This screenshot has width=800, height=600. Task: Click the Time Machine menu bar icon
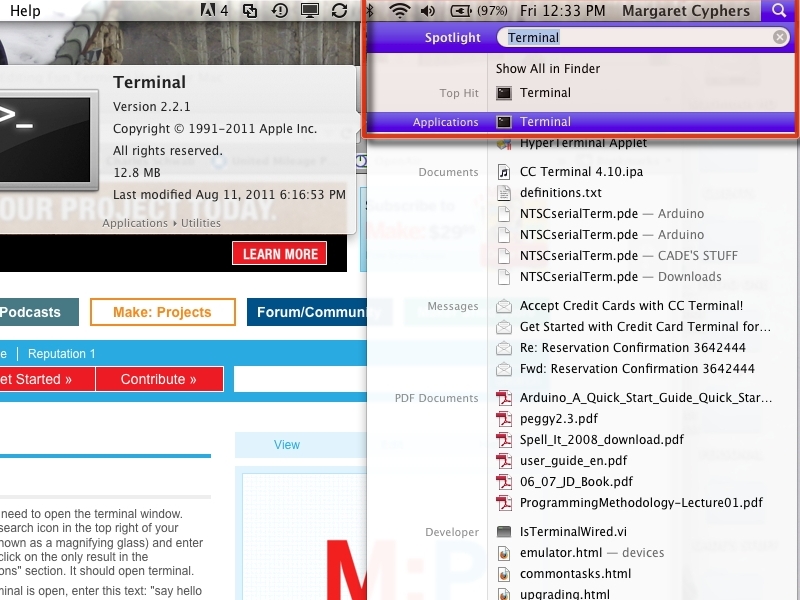coord(280,10)
